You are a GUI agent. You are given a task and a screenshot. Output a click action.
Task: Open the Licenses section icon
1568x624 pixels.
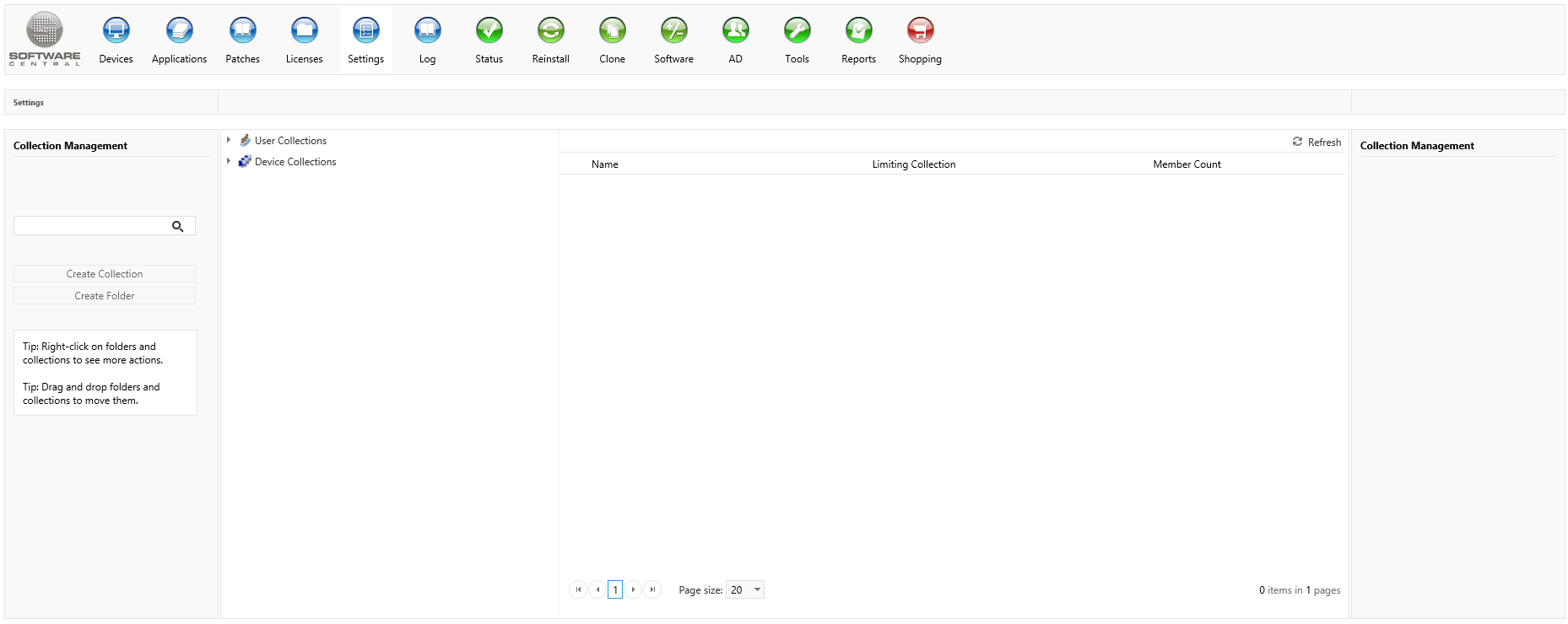tap(304, 31)
